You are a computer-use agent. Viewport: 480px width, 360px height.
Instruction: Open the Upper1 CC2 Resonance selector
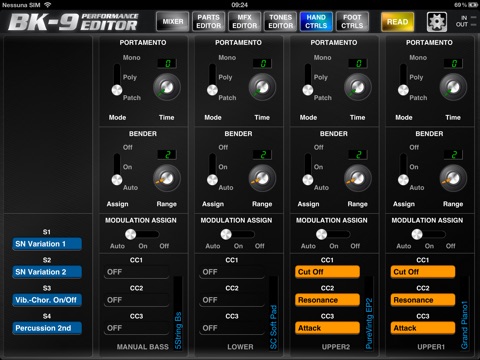(422, 300)
